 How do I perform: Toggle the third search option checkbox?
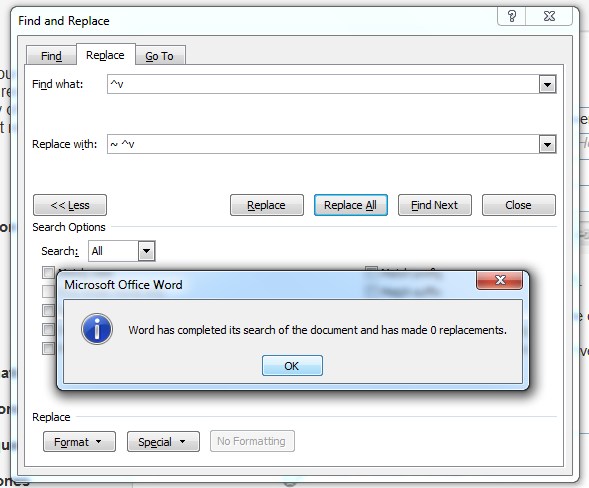pos(48,310)
